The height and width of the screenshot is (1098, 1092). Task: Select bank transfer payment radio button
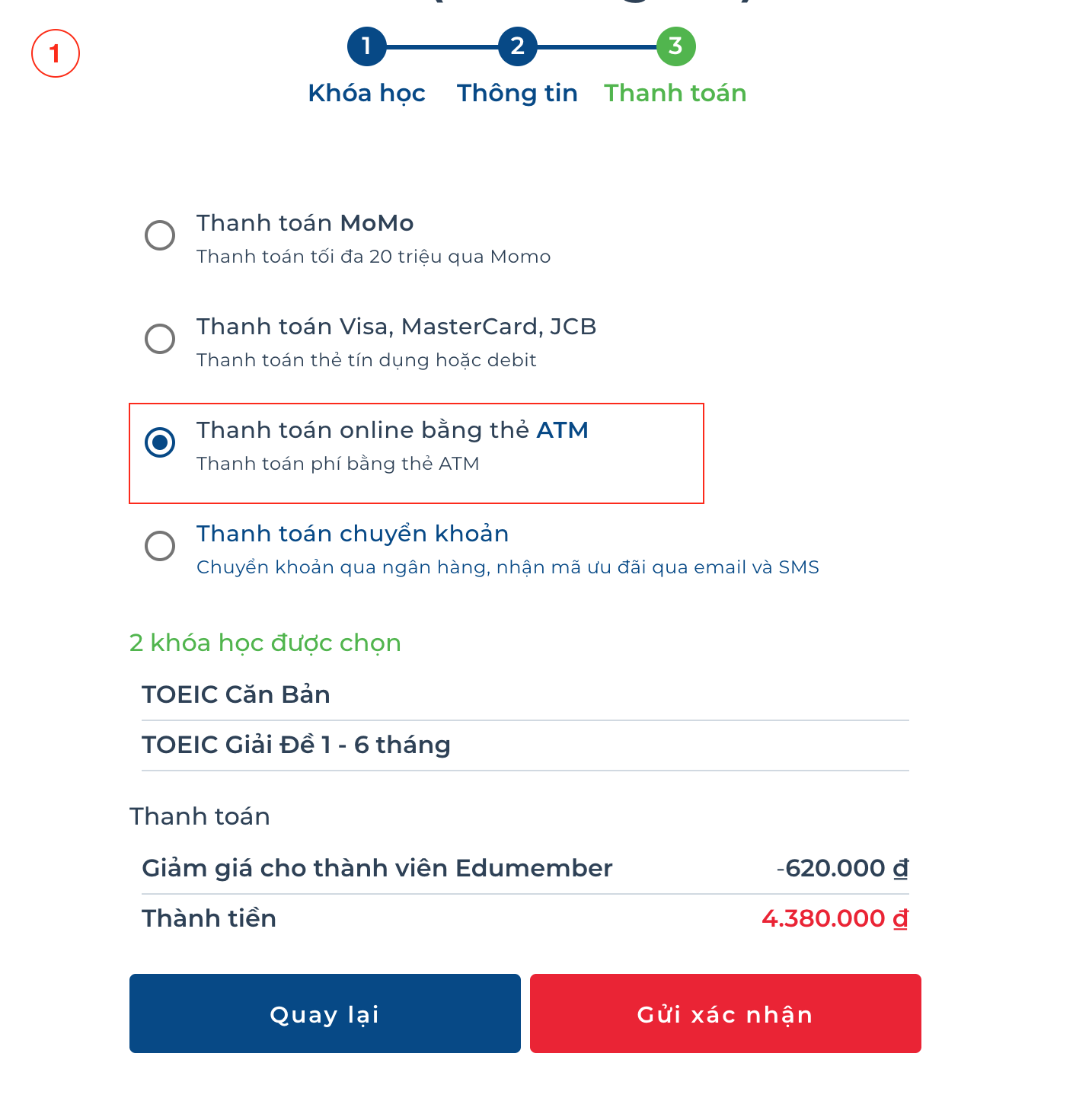[160, 546]
